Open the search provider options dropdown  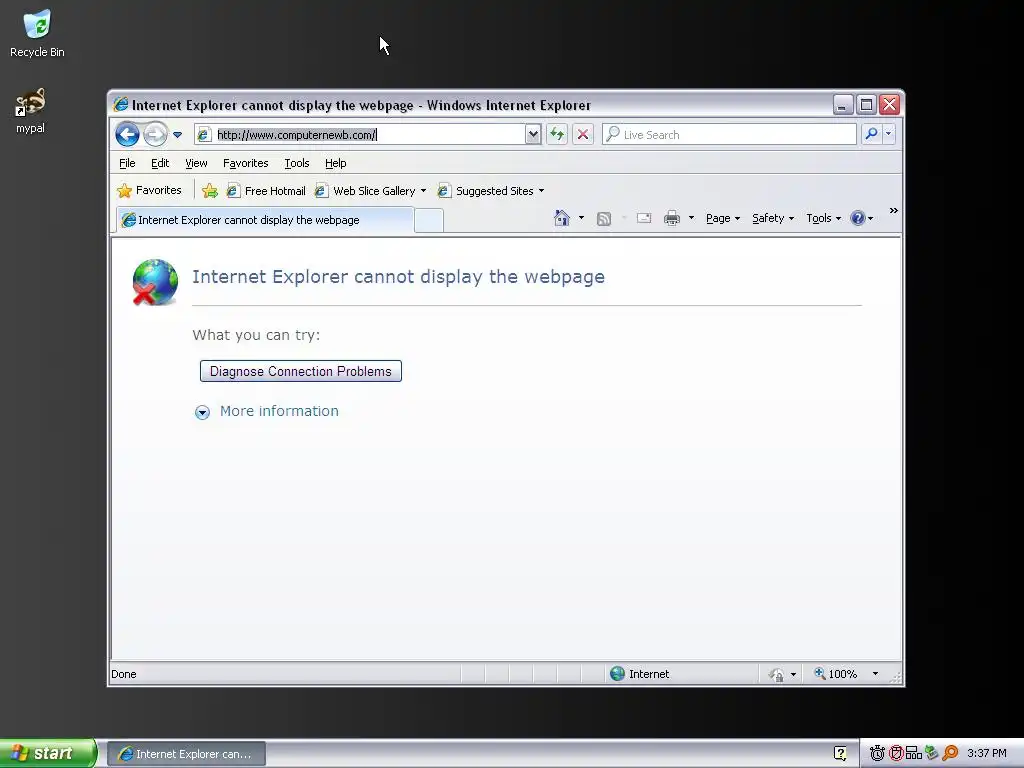pos(888,135)
